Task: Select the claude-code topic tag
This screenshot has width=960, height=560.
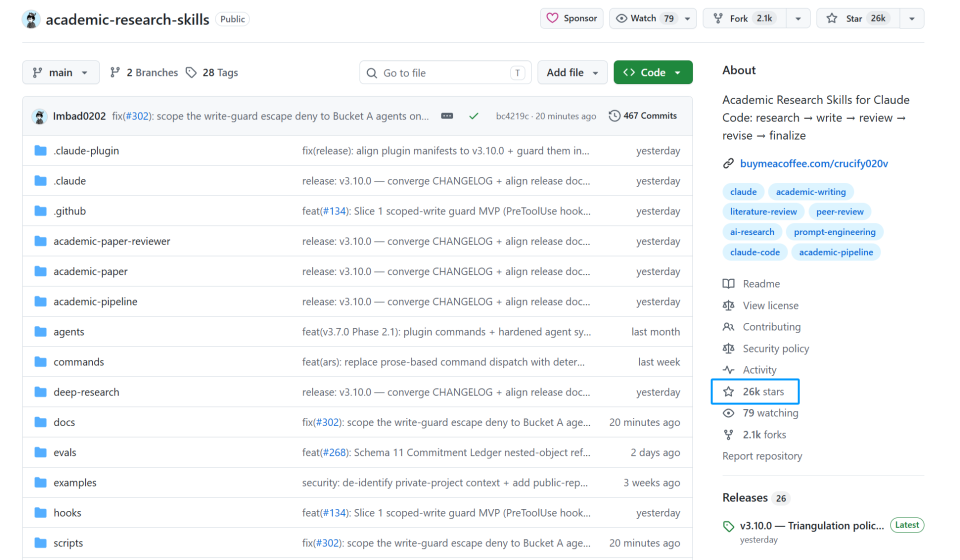Action: (755, 252)
